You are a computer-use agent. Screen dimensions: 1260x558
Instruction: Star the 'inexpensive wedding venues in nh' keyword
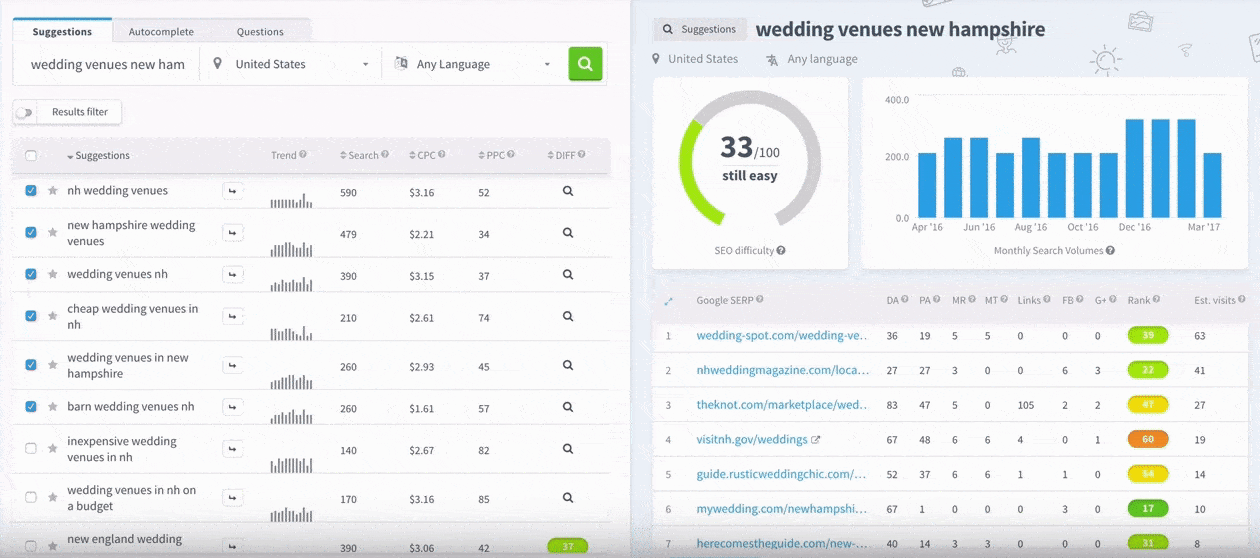[52, 449]
